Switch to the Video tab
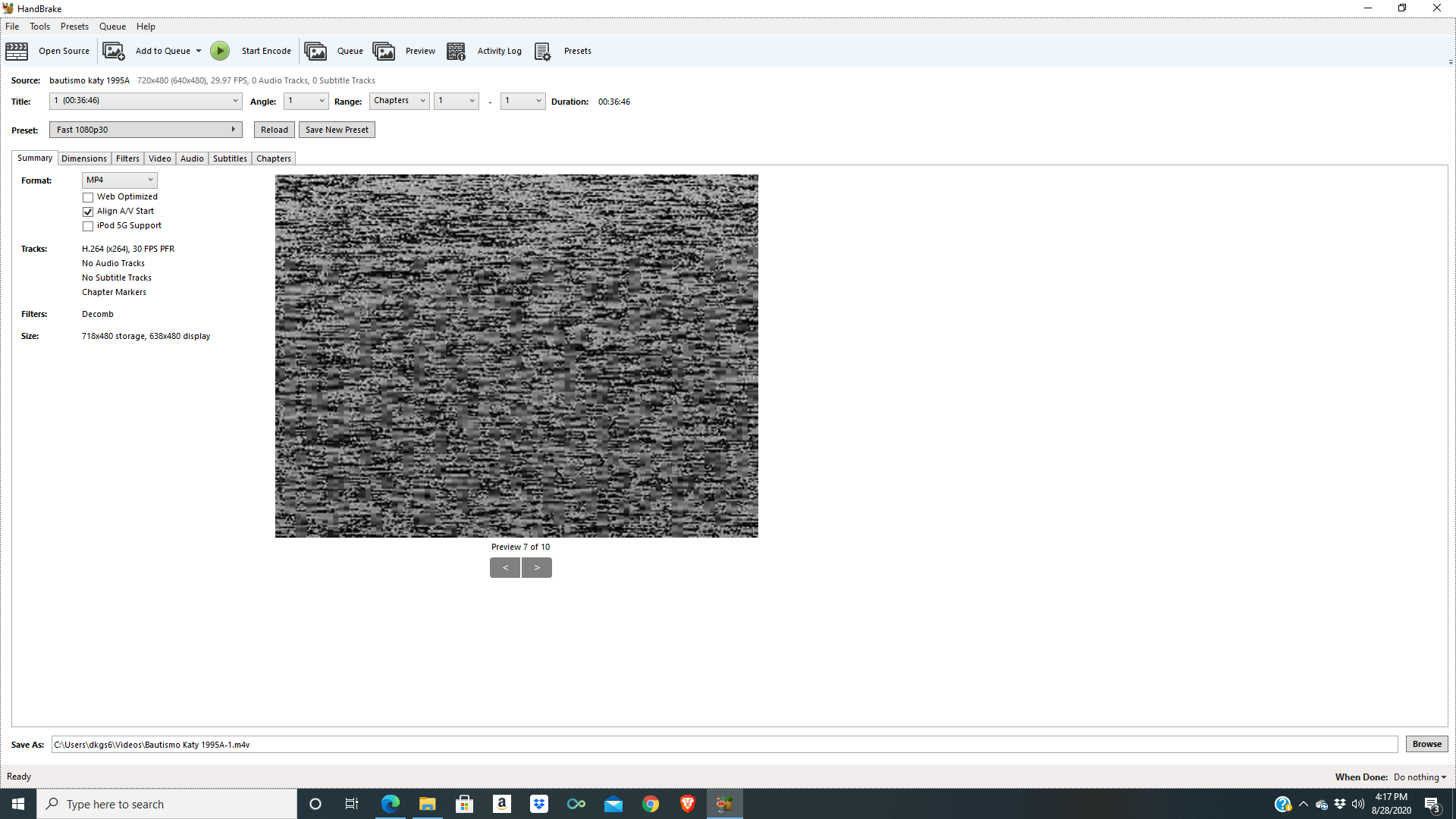Screen dimensions: 1456x819 tap(160, 158)
